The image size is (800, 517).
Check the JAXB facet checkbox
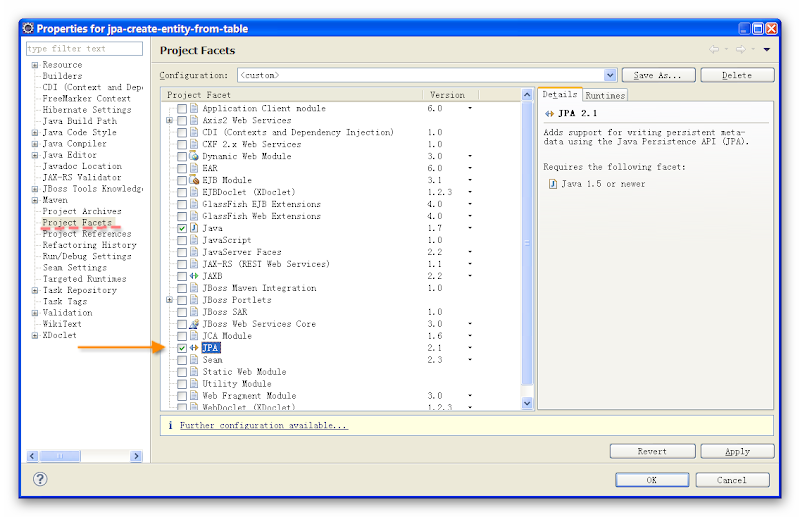(182, 276)
